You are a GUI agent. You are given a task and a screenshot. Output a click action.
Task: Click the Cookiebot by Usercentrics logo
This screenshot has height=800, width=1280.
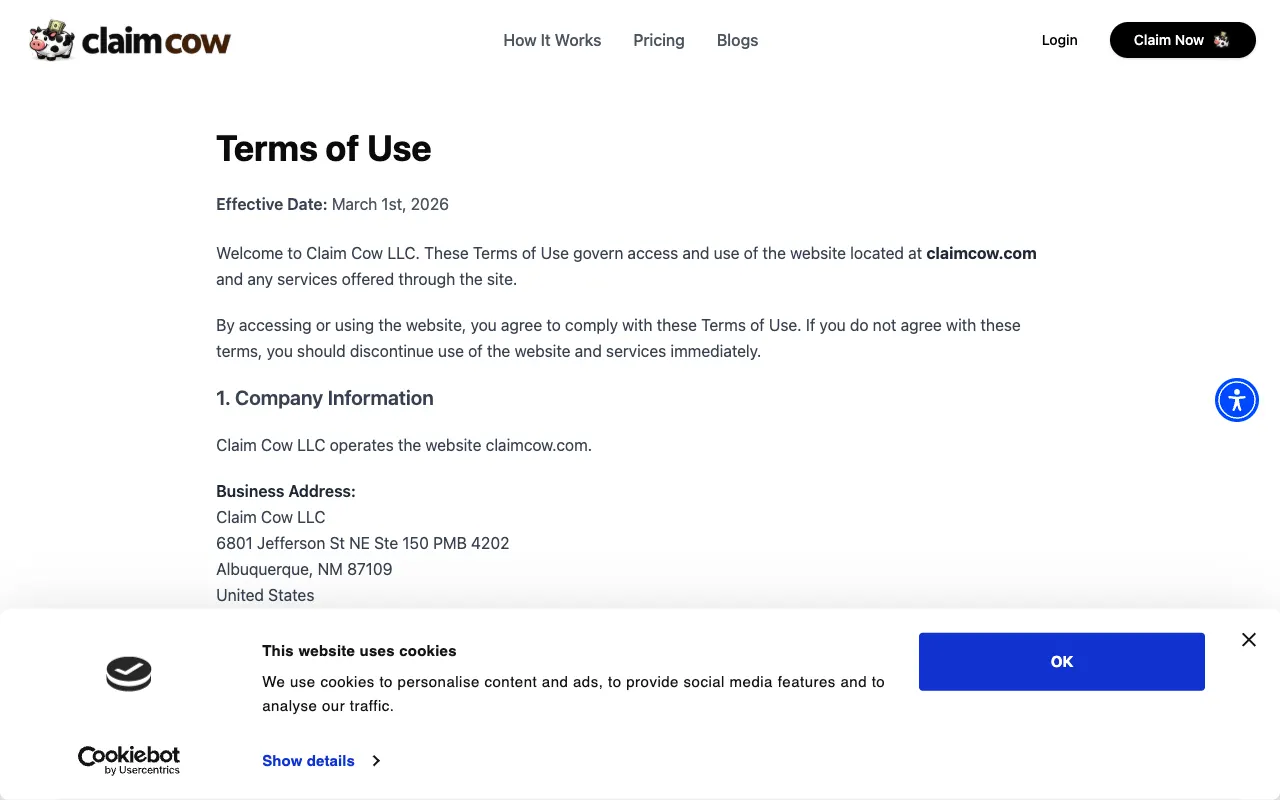pyautogui.click(x=129, y=760)
